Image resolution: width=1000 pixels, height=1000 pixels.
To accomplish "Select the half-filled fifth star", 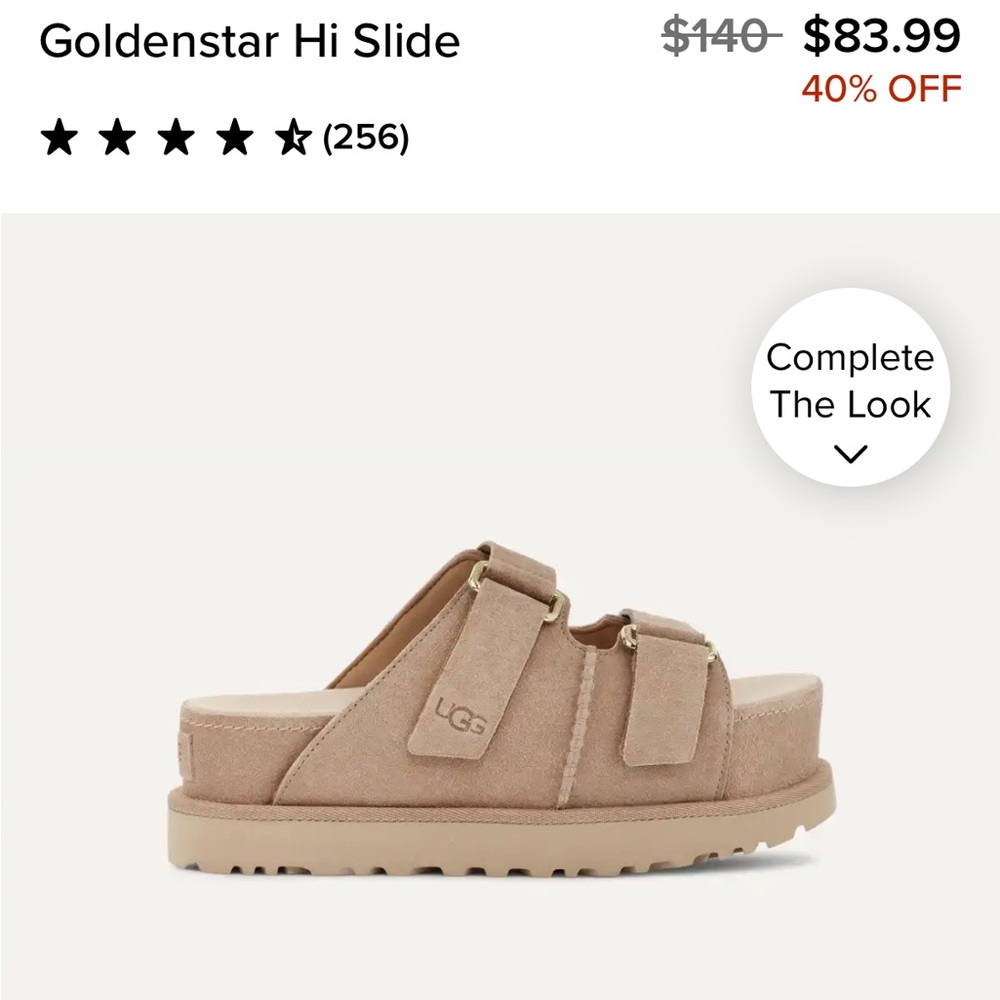I will [x=292, y=134].
